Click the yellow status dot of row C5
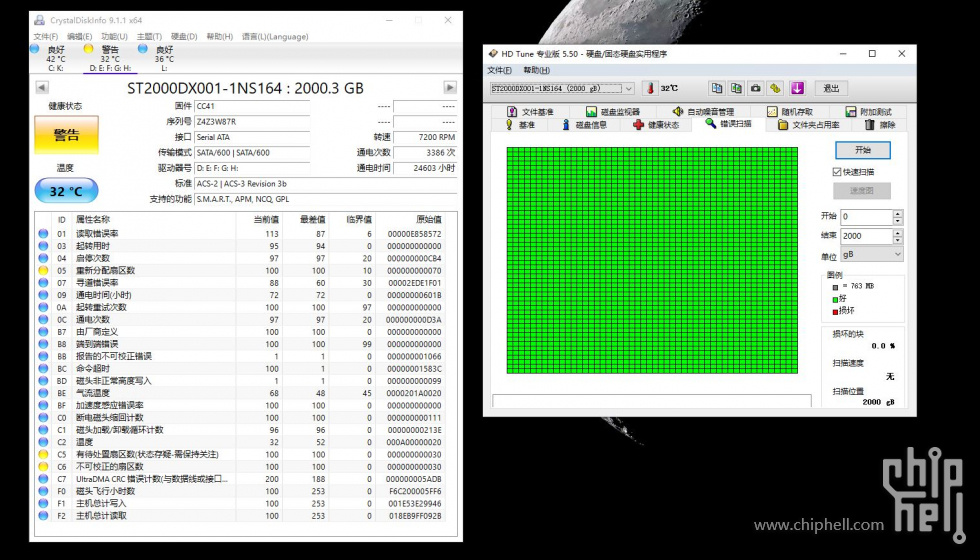The image size is (980, 560). (43, 454)
